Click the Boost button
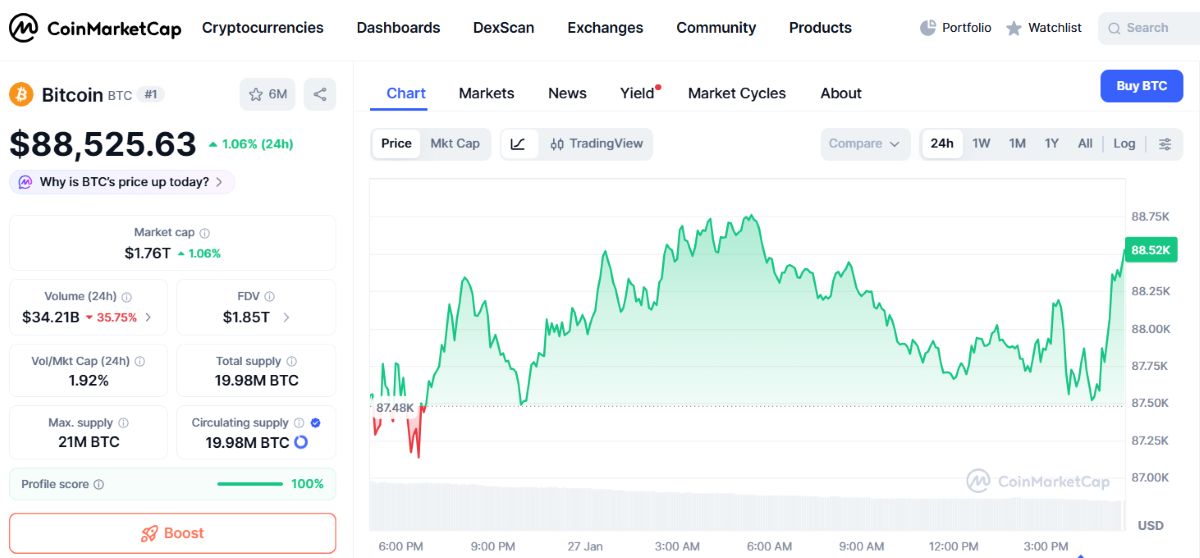The width and height of the screenshot is (1200, 558). pyautogui.click(x=172, y=533)
